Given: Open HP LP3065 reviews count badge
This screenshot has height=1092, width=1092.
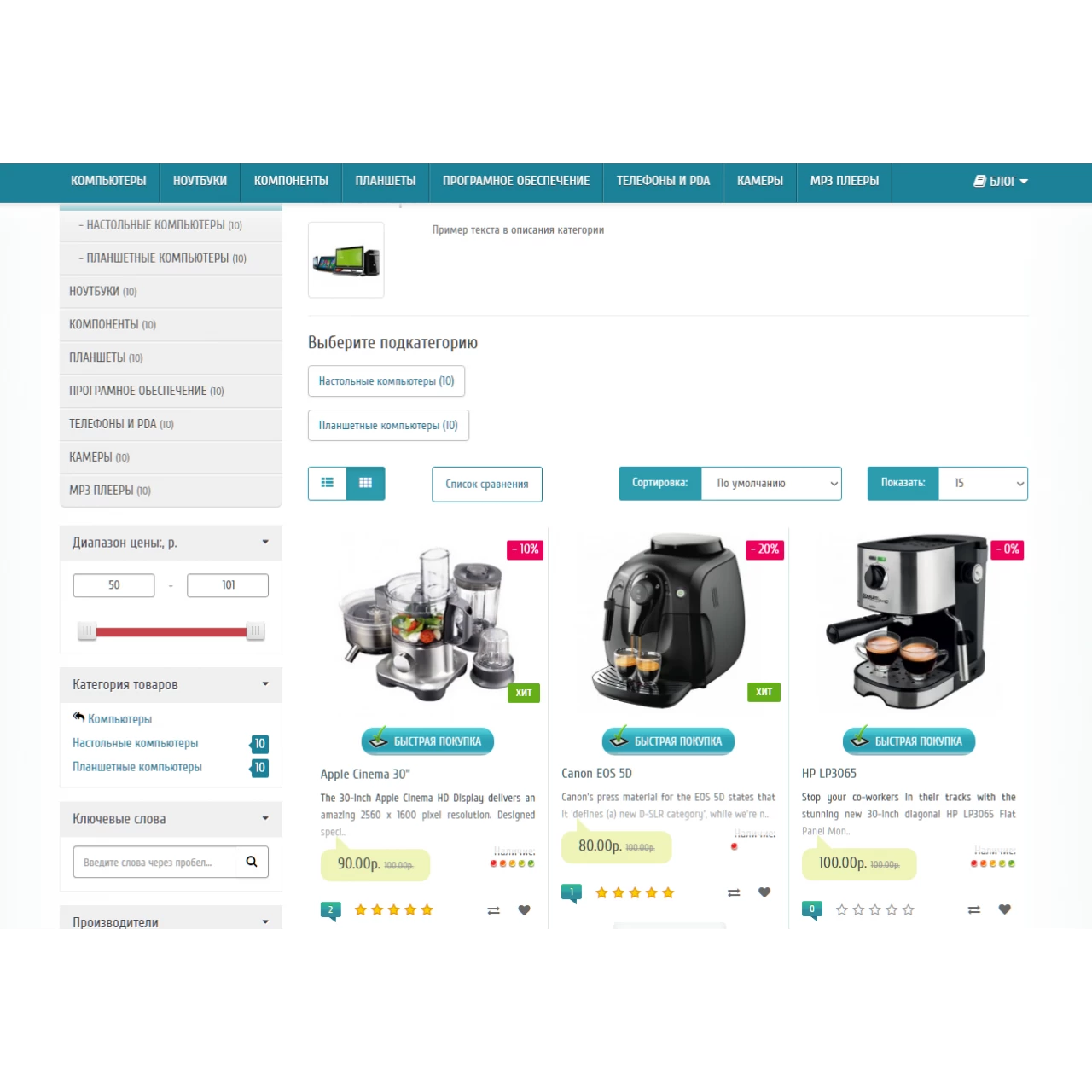Looking at the screenshot, I should pos(812,910).
